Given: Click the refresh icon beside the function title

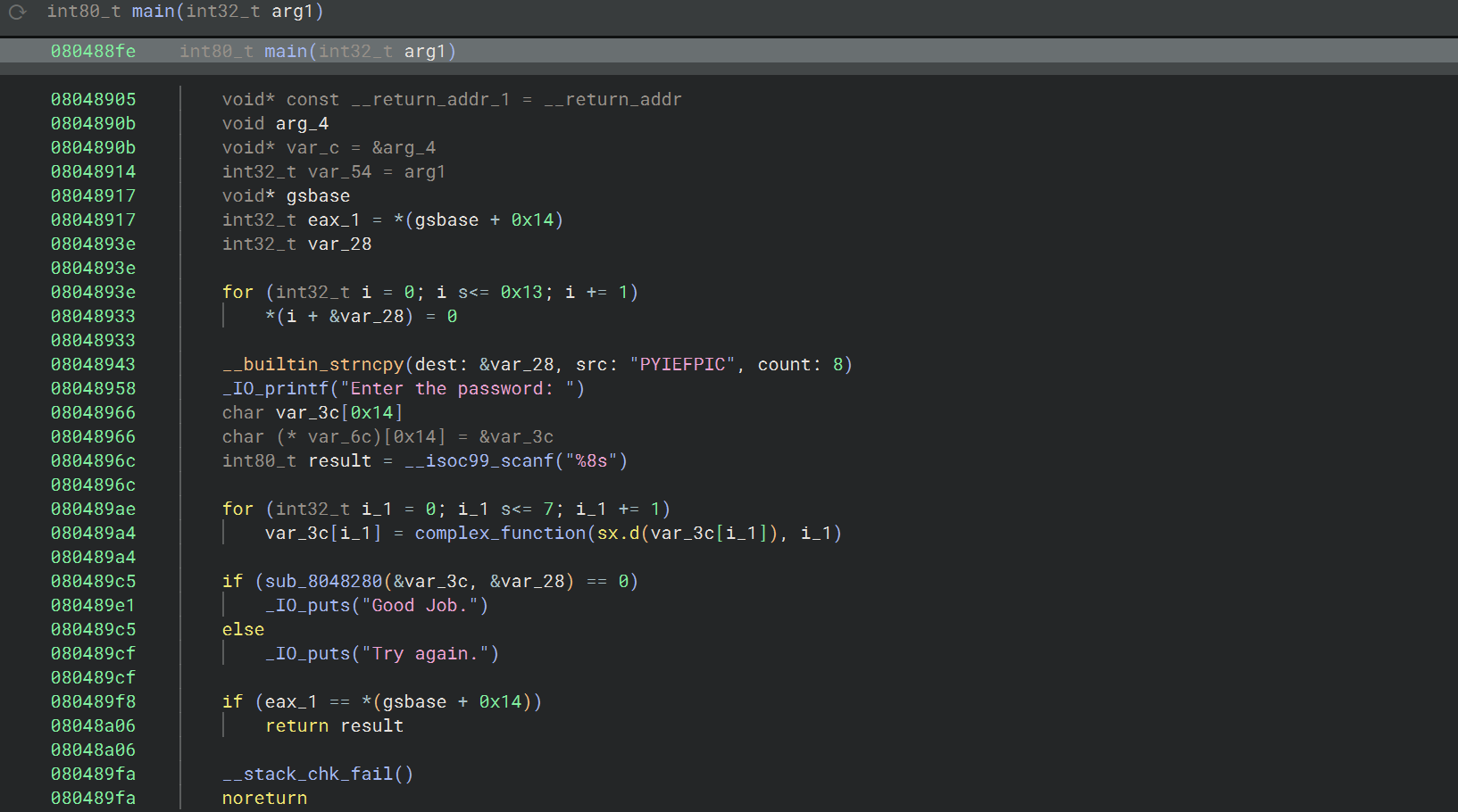Looking at the screenshot, I should click(17, 12).
